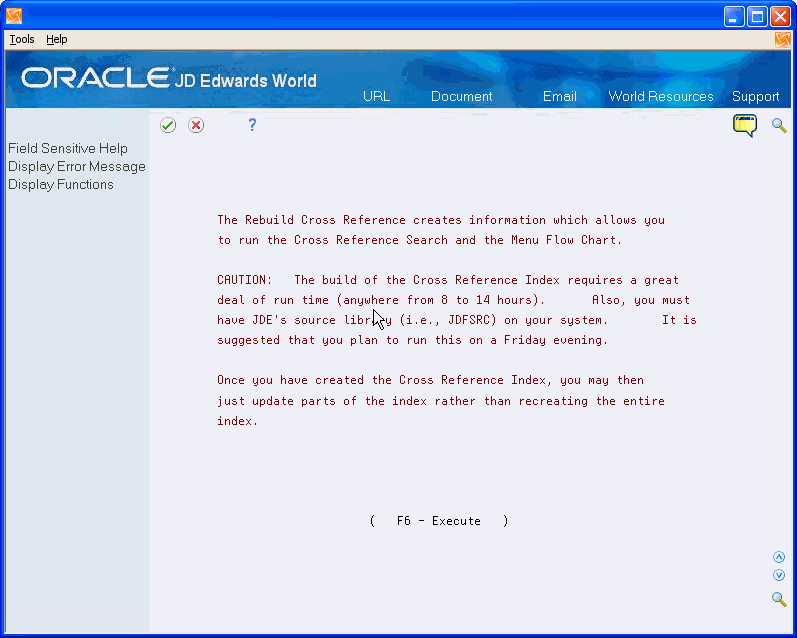Image resolution: width=797 pixels, height=638 pixels.
Task: Select Display Error Message
Action: (77, 167)
